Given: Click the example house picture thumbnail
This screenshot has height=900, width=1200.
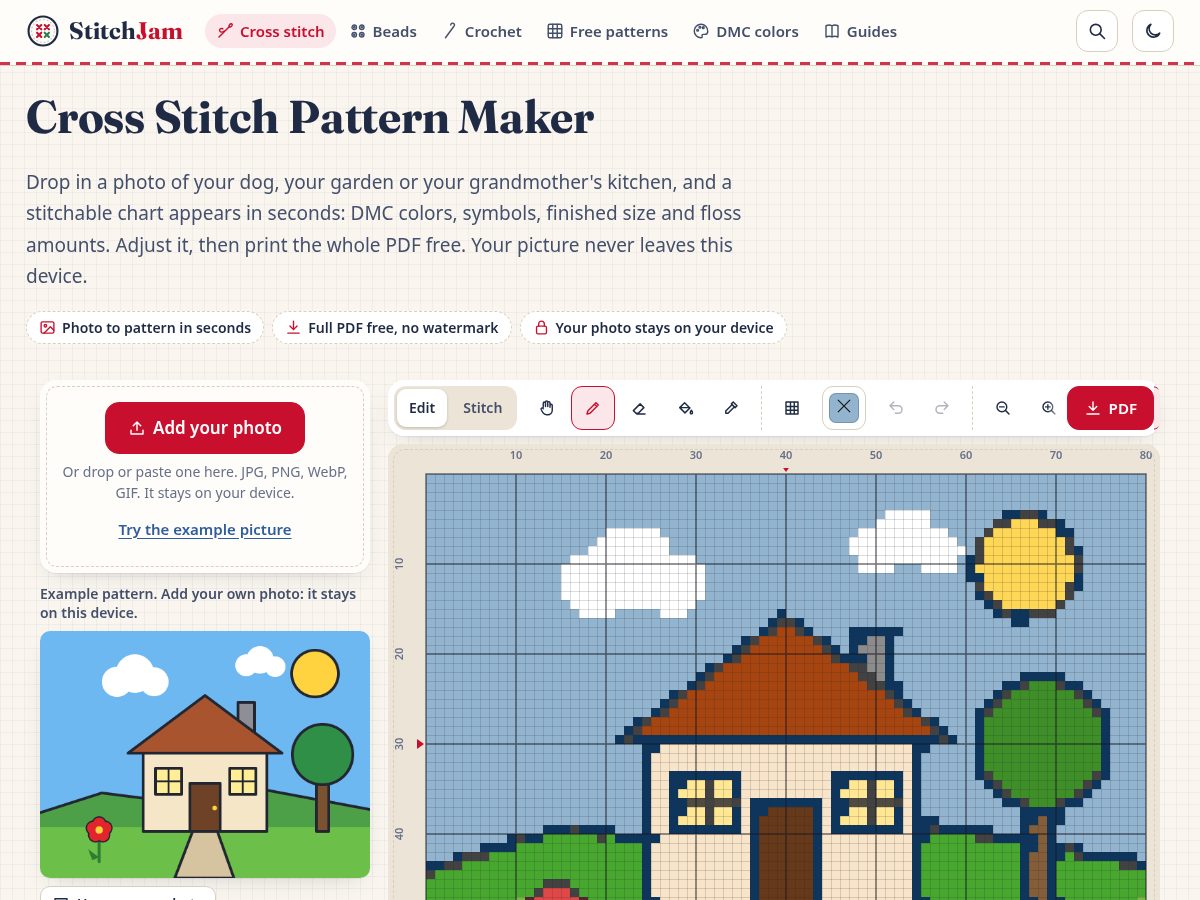Looking at the screenshot, I should pyautogui.click(x=205, y=754).
